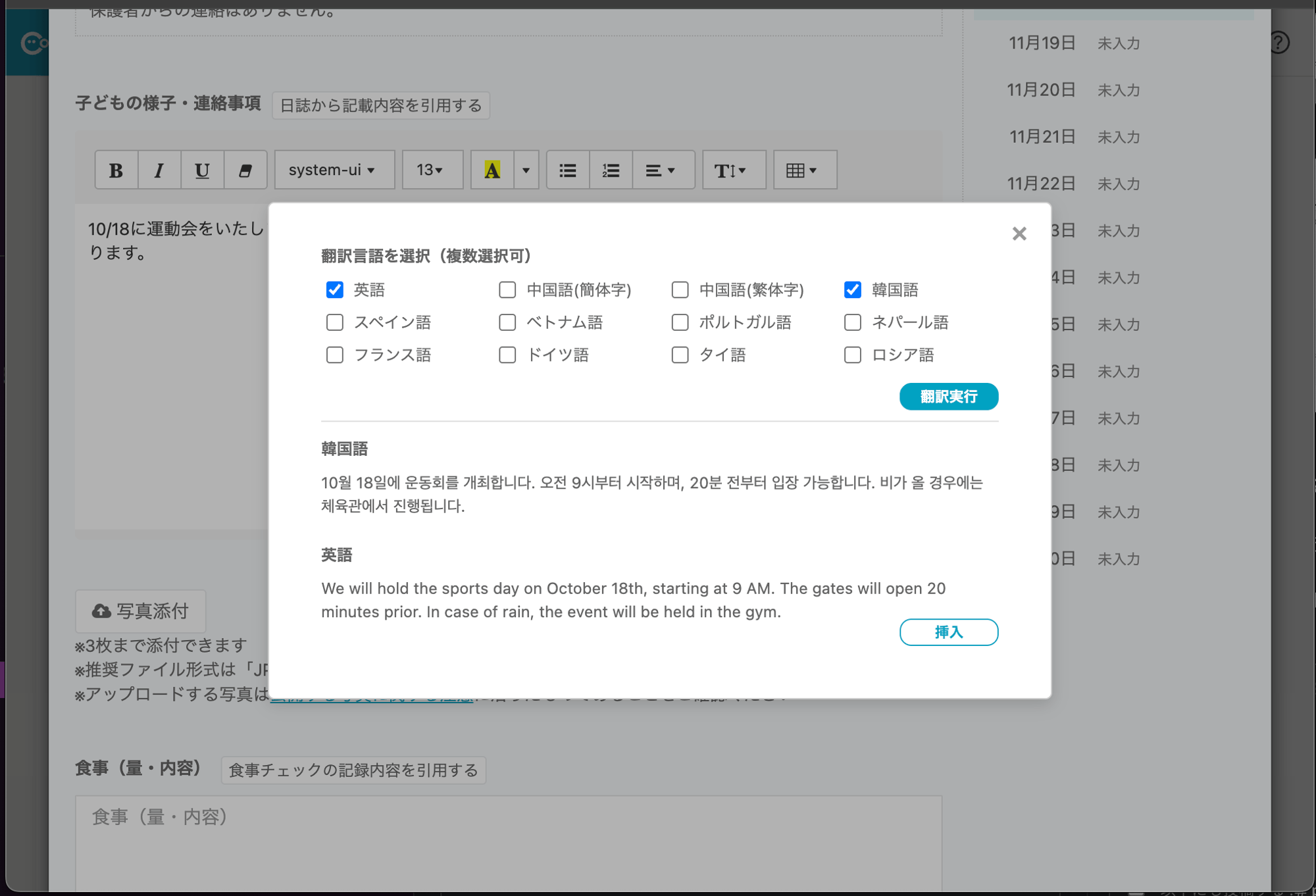Image resolution: width=1316 pixels, height=896 pixels.
Task: Apply bold formatting with the B icon
Action: (116, 170)
